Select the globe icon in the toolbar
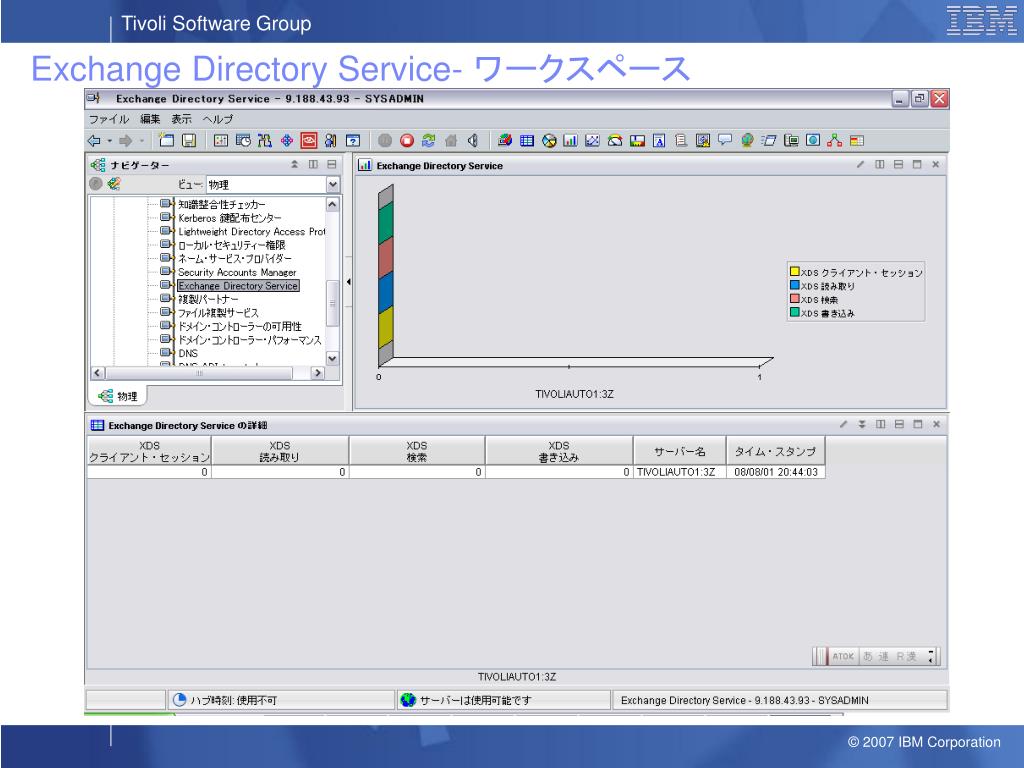1024x768 pixels. pyautogui.click(x=747, y=140)
